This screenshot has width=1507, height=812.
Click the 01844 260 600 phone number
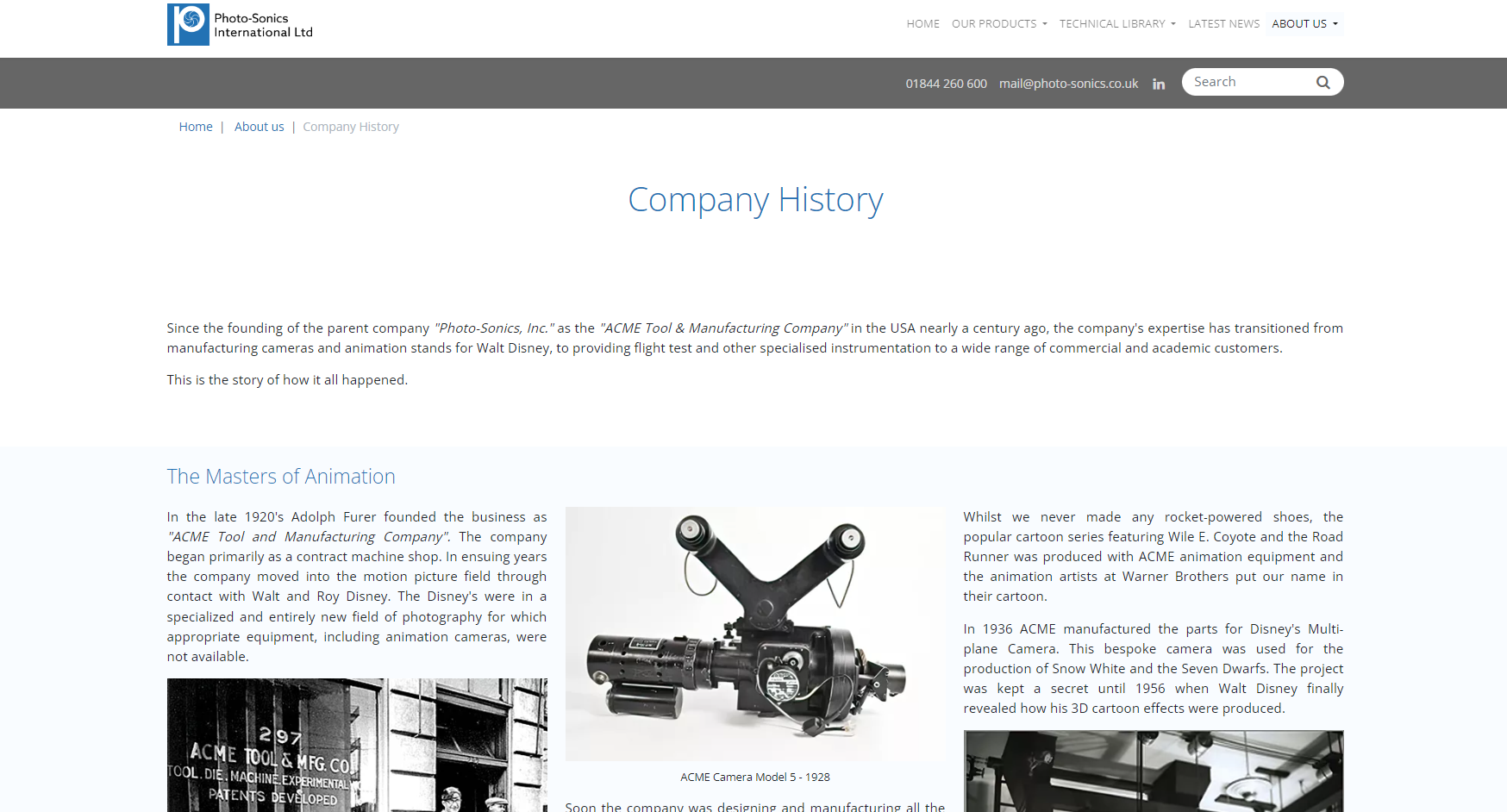tap(946, 84)
